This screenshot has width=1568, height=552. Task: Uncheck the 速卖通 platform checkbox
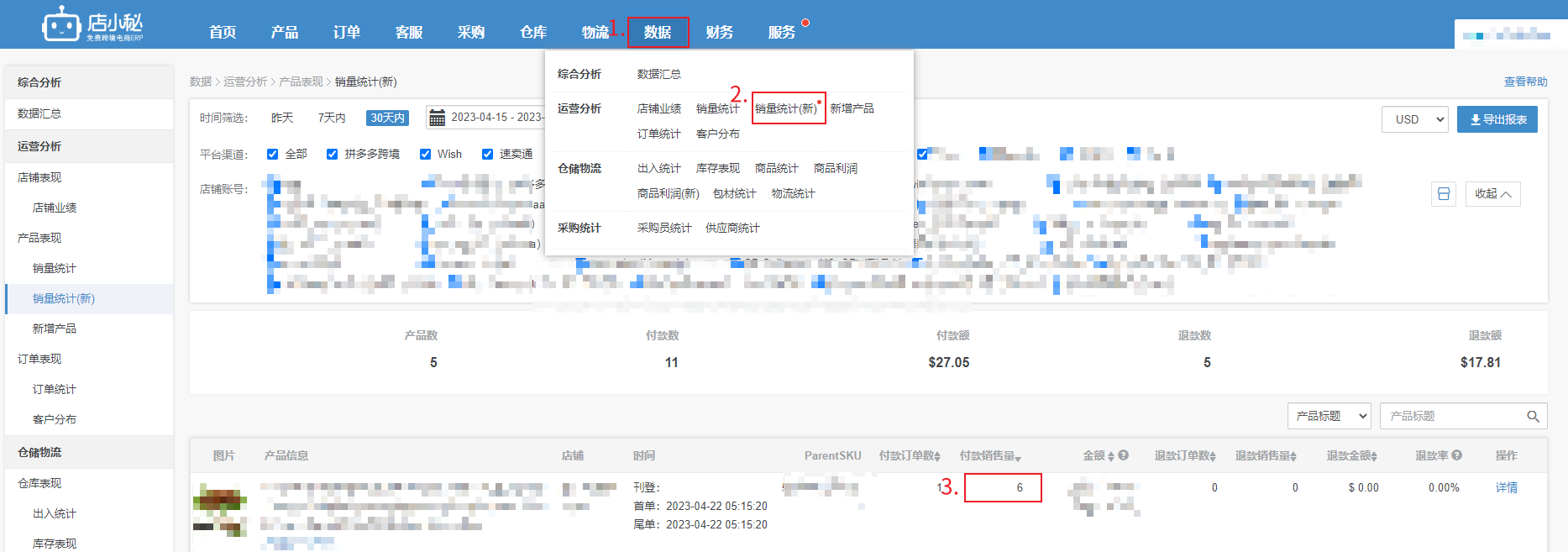(487, 154)
